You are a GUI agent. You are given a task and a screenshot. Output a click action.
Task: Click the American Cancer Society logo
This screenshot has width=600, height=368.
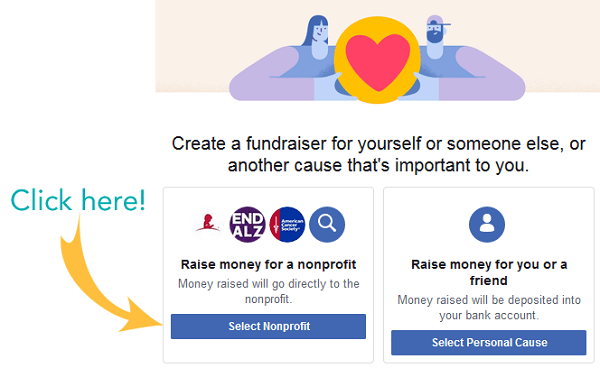[x=287, y=225]
